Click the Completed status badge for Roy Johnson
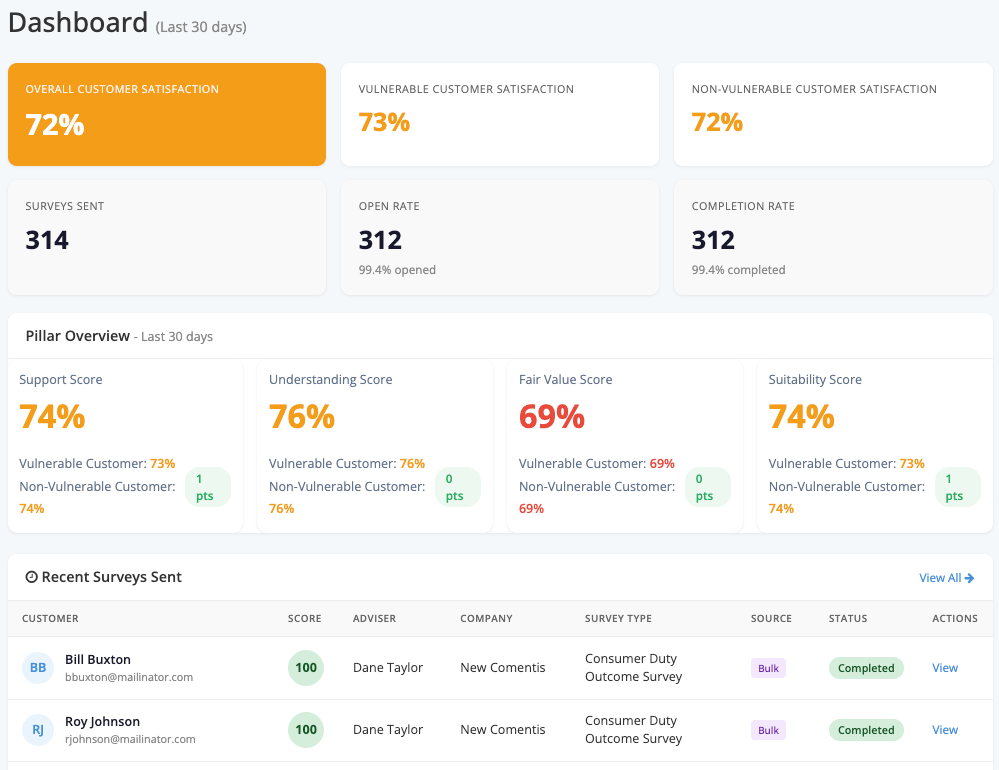This screenshot has height=770, width=999. pos(866,730)
